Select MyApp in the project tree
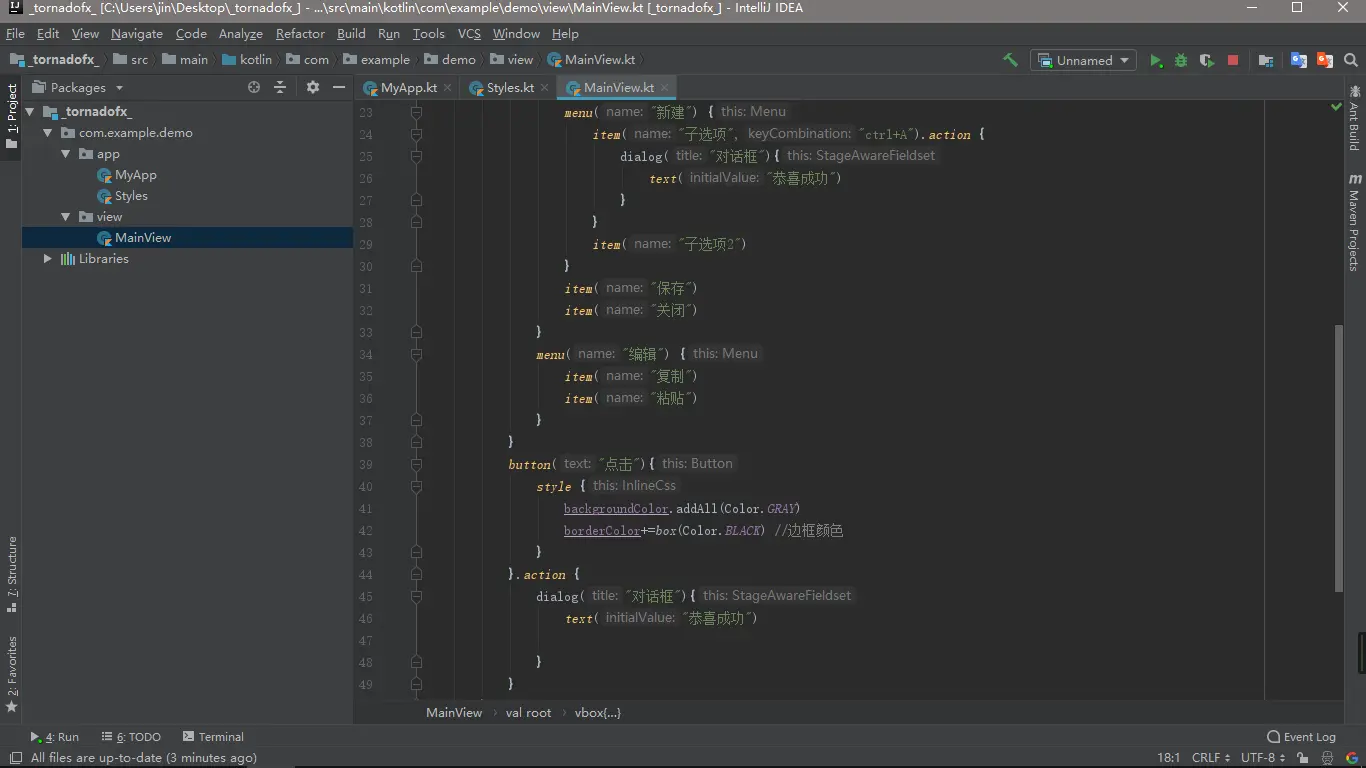The width and height of the screenshot is (1366, 768). pos(136,175)
